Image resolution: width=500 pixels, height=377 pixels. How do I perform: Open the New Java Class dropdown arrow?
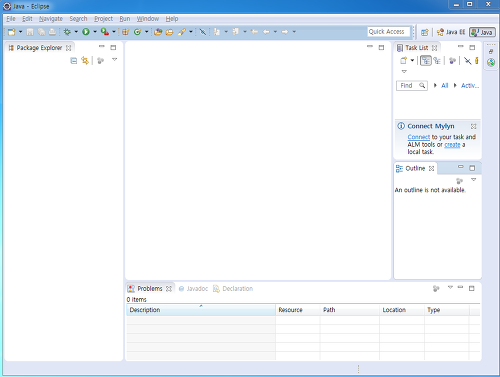click(146, 32)
